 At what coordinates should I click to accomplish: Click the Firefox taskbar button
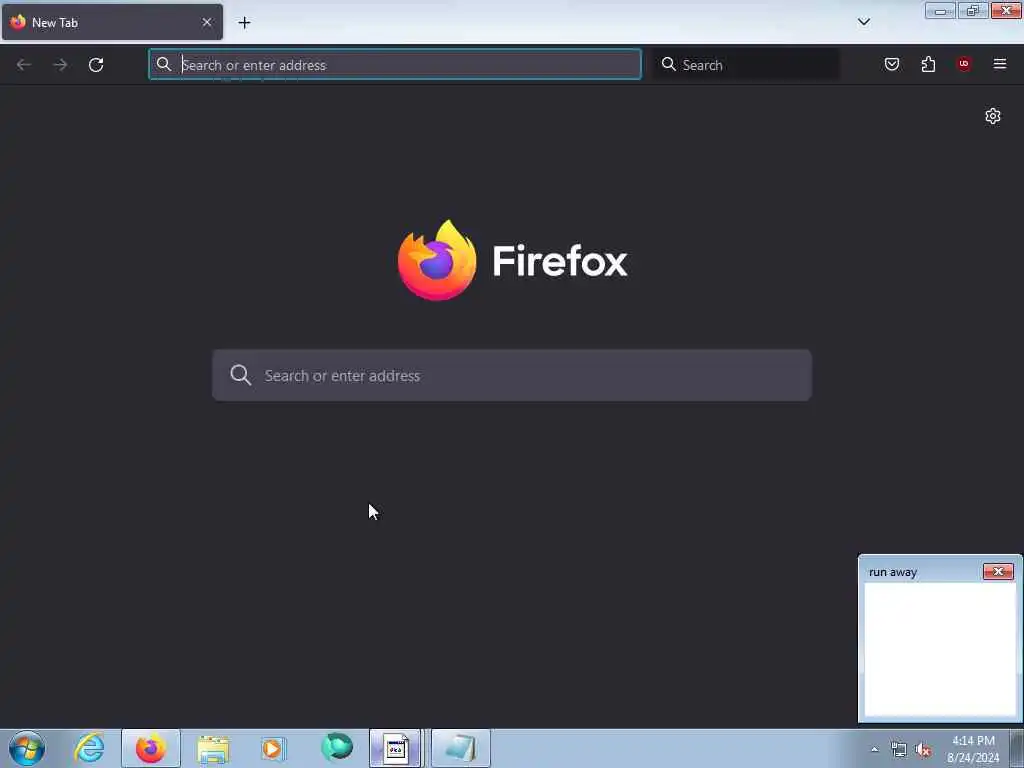point(151,748)
